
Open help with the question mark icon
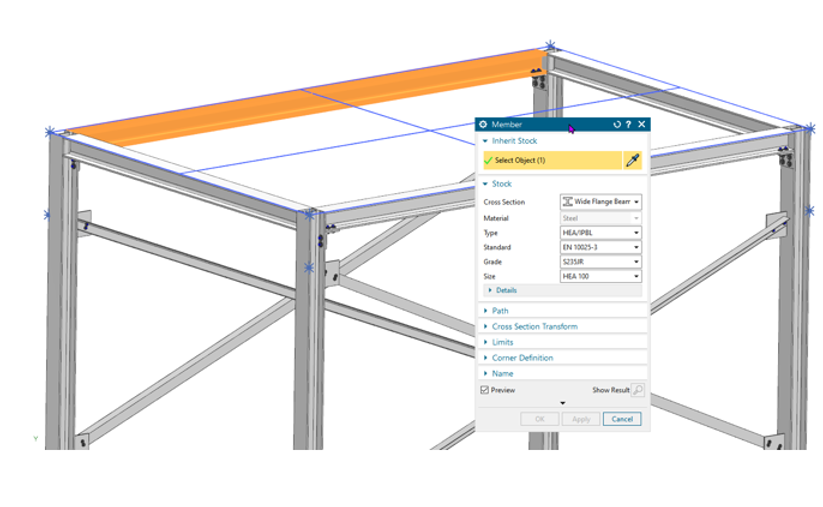pyautogui.click(x=629, y=125)
